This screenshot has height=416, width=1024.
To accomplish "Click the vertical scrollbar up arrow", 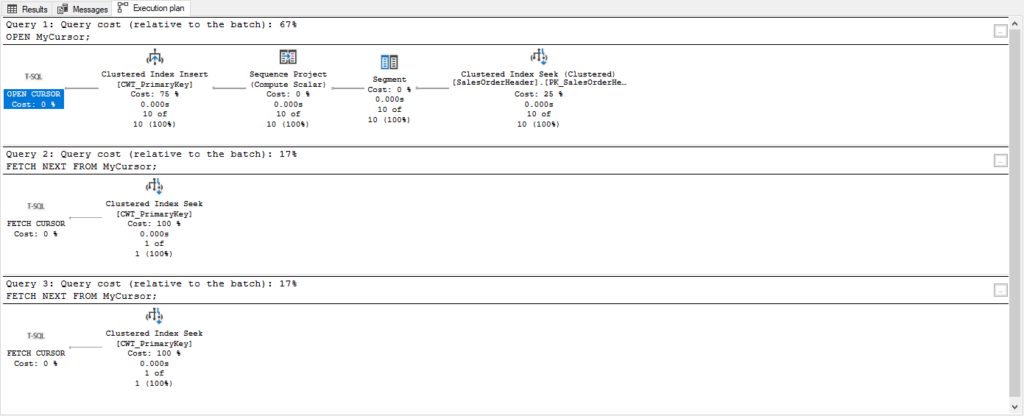I will point(1016,23).
